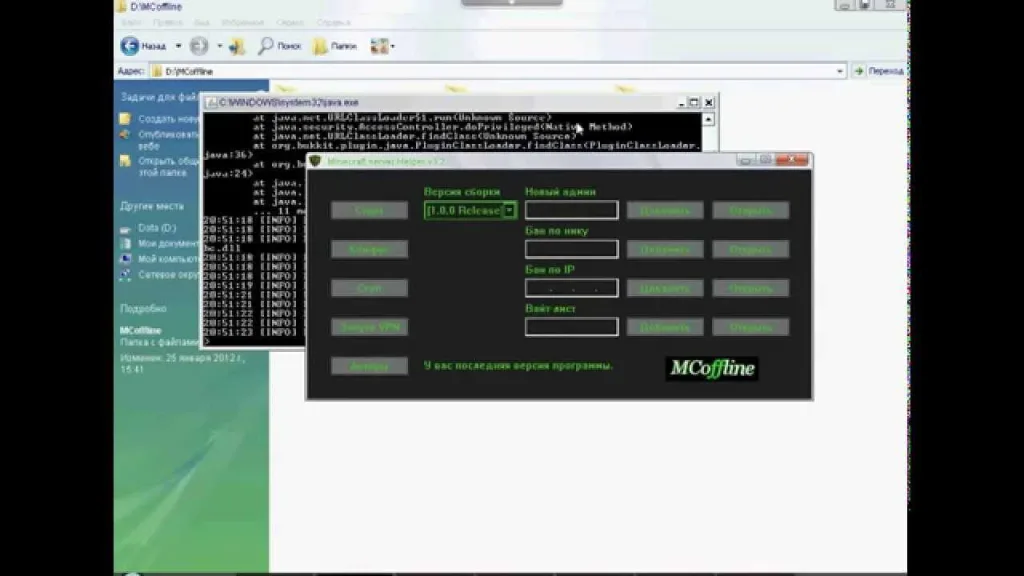The height and width of the screenshot is (576, 1024).
Task: Click the add button next to Новый админ
Action: [665, 210]
